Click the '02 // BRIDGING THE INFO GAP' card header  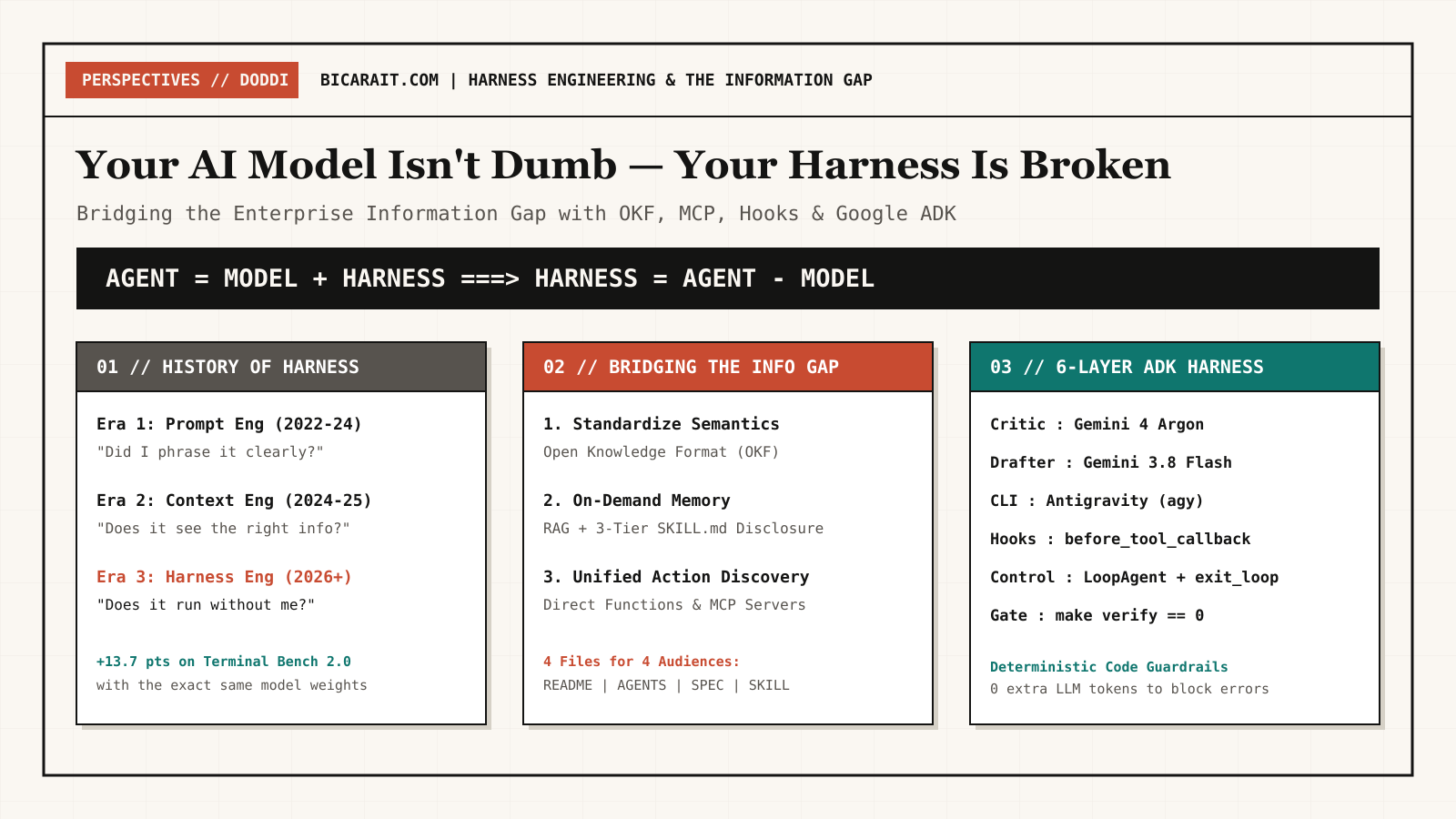(728, 367)
